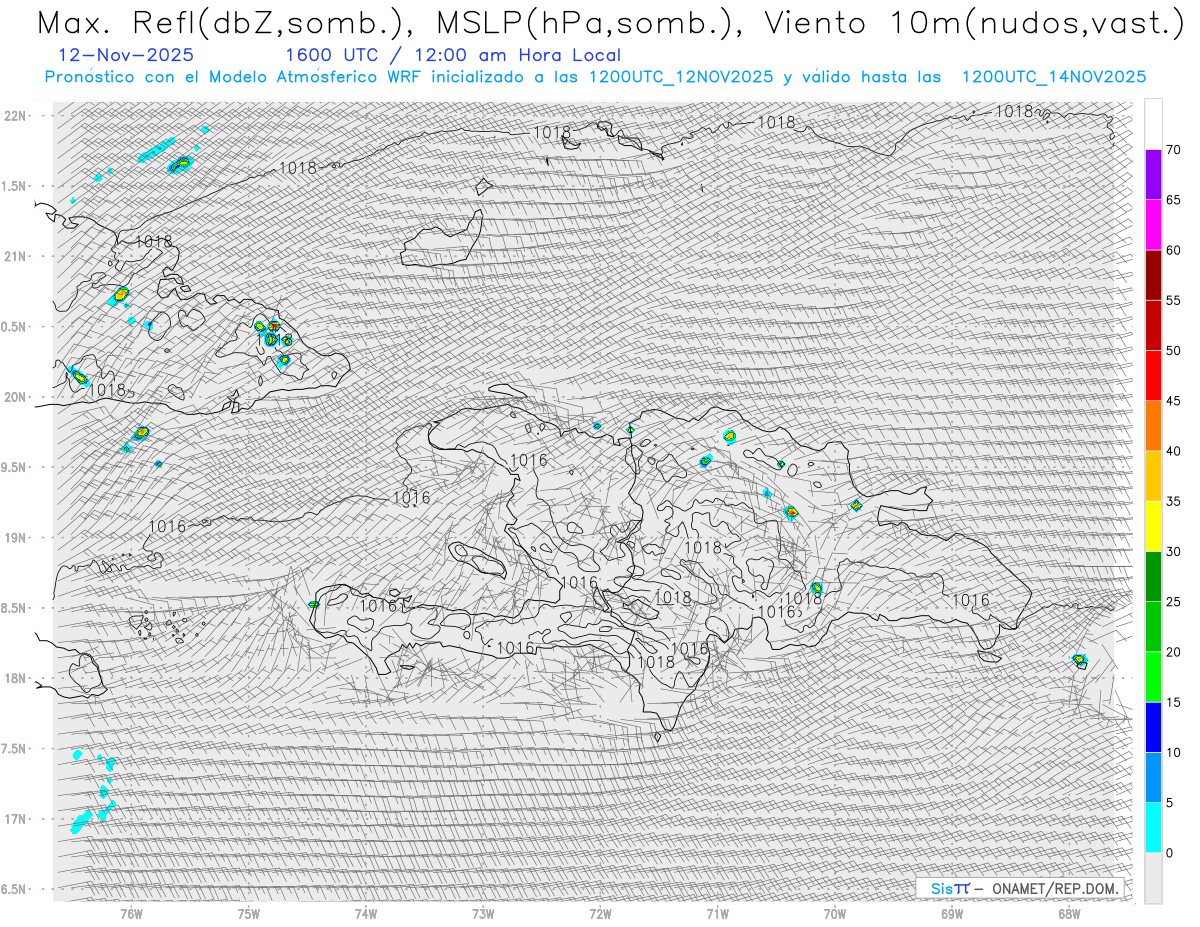Click the colorbar tick value '65'
This screenshot has height=927, width=1200.
tap(1173, 200)
